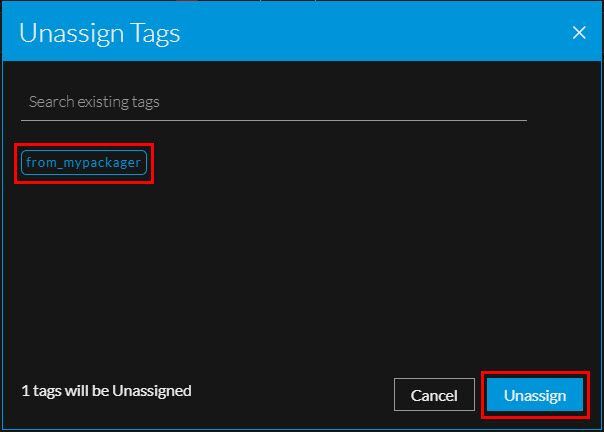Dismiss dialog using the Cancel button
The image size is (604, 432).
[x=434, y=395]
